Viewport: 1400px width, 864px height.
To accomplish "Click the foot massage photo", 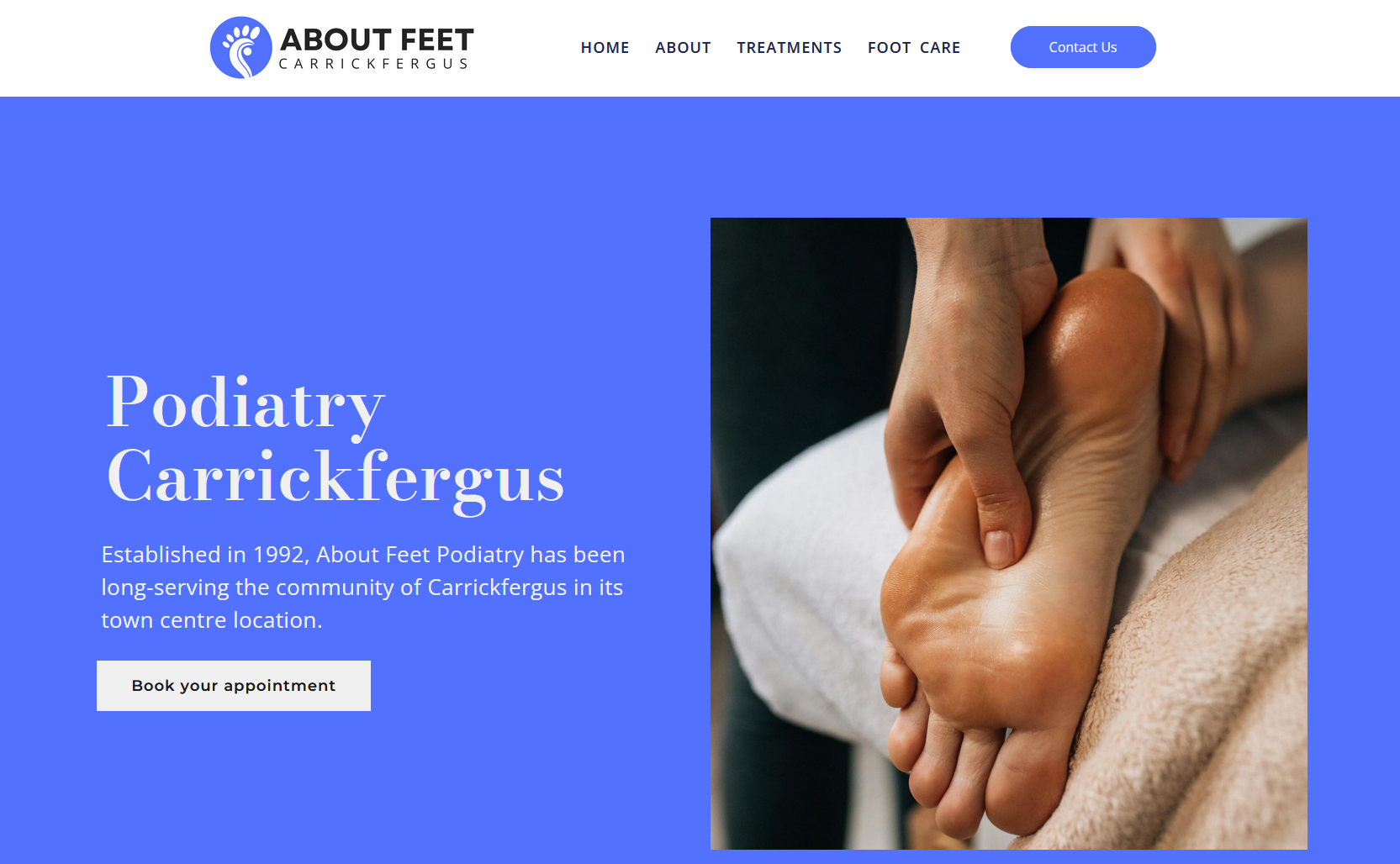I will coord(1009,534).
